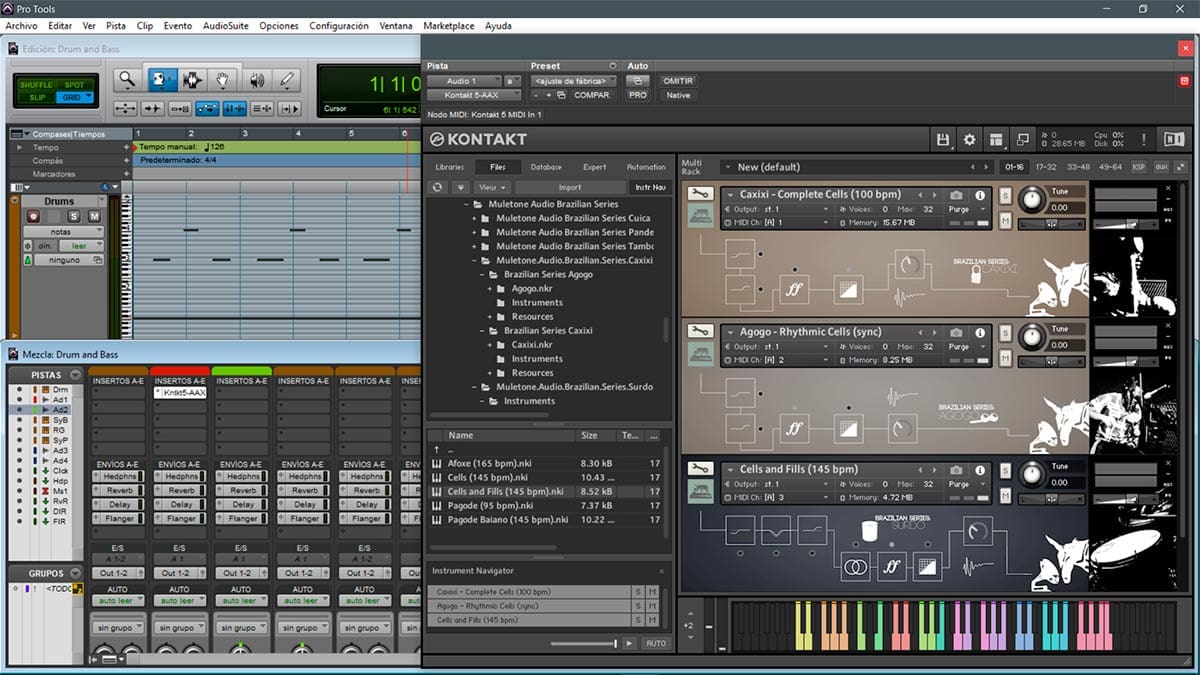Screen dimensions: 1200x675
Task: Open the wrench edit mode for Caxixi instrument
Action: [701, 194]
